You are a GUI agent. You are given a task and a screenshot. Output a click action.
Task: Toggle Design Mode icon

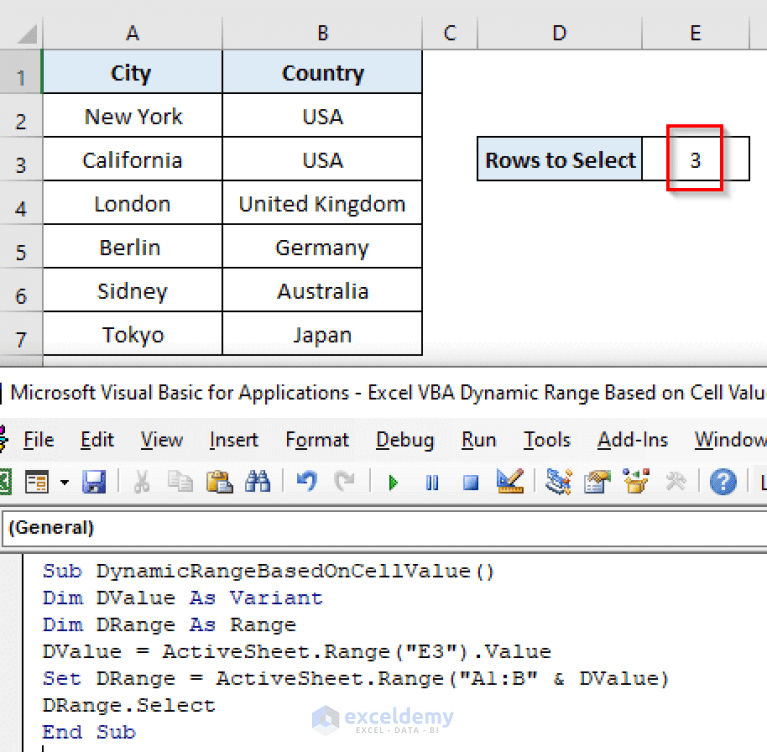[x=510, y=482]
